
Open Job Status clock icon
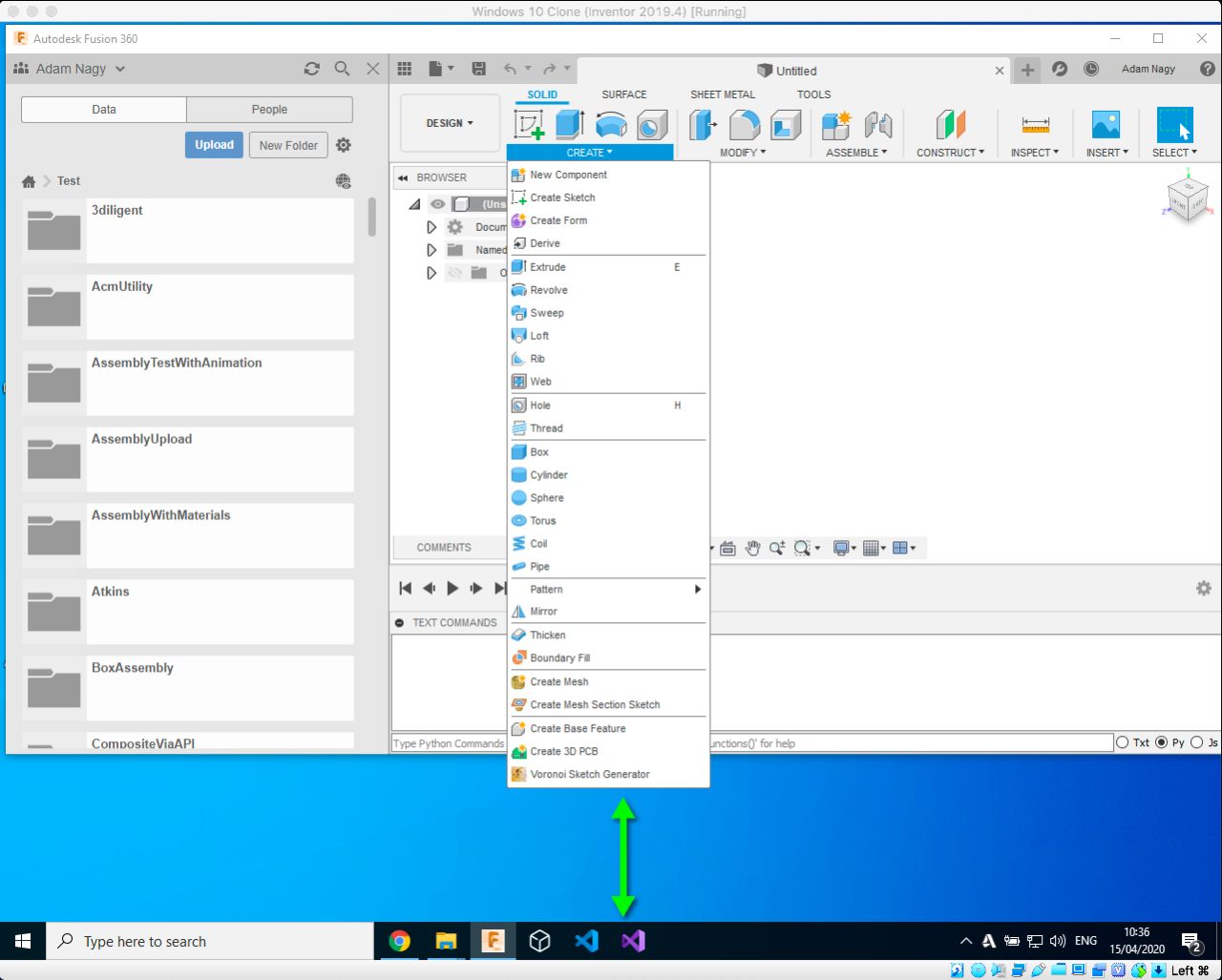1091,69
